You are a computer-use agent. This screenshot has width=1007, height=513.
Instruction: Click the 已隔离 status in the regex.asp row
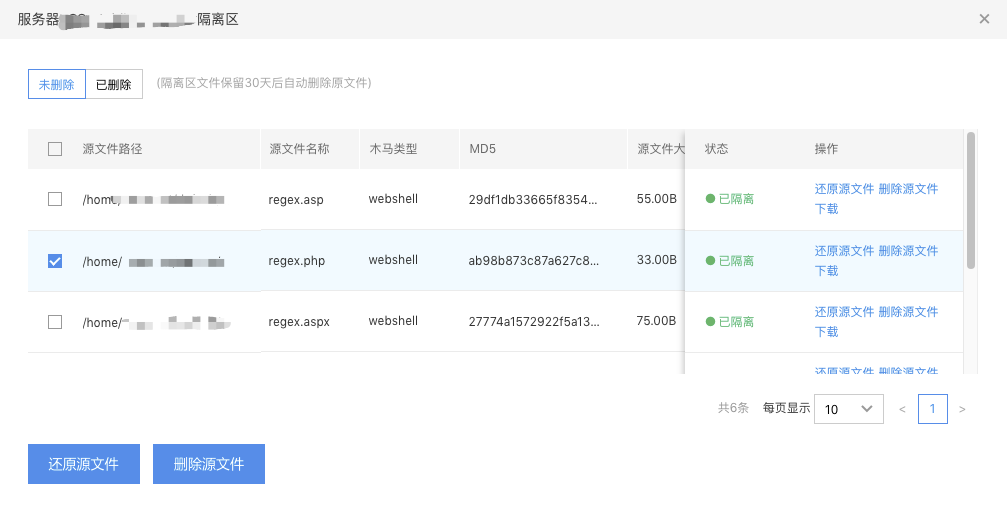pos(730,199)
